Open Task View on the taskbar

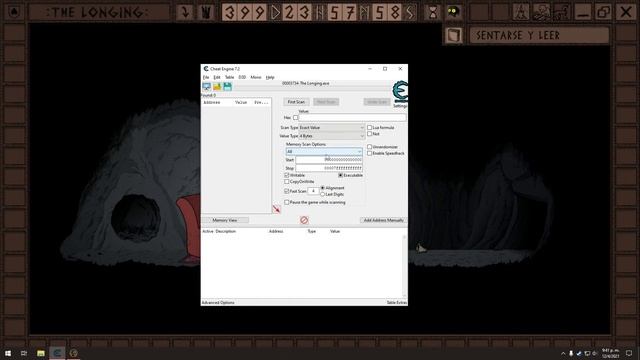[x=24, y=353]
